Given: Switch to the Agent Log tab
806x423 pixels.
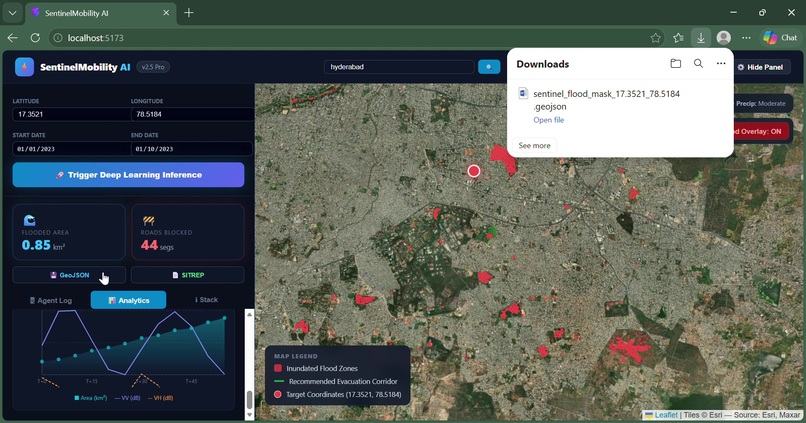Looking at the screenshot, I should [50, 300].
